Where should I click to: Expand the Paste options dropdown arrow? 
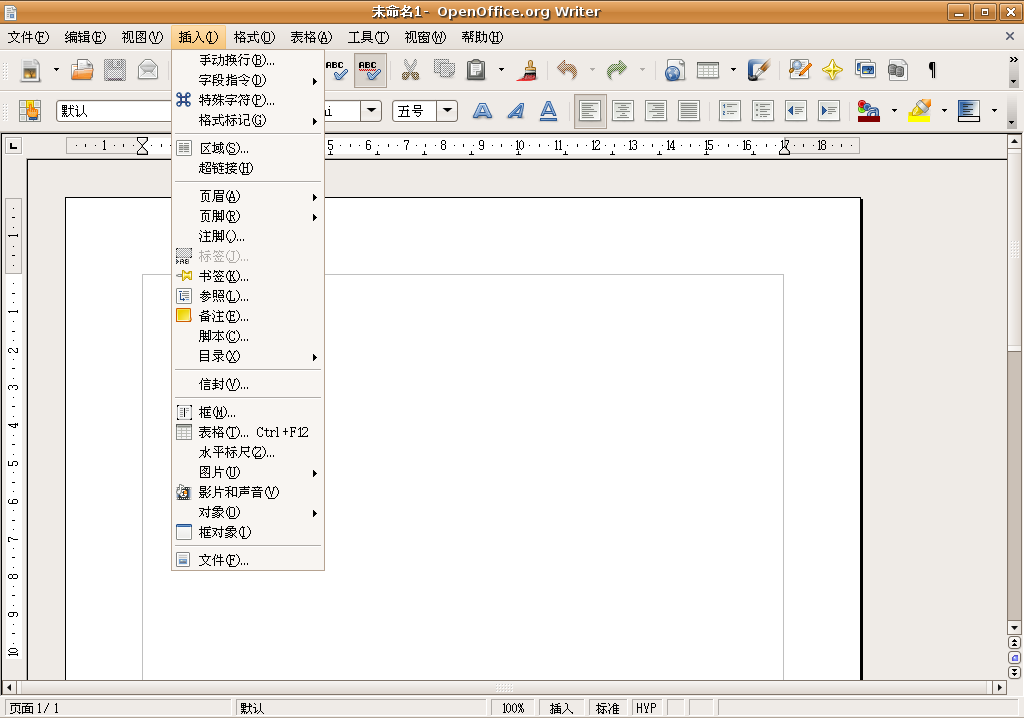tap(502, 70)
